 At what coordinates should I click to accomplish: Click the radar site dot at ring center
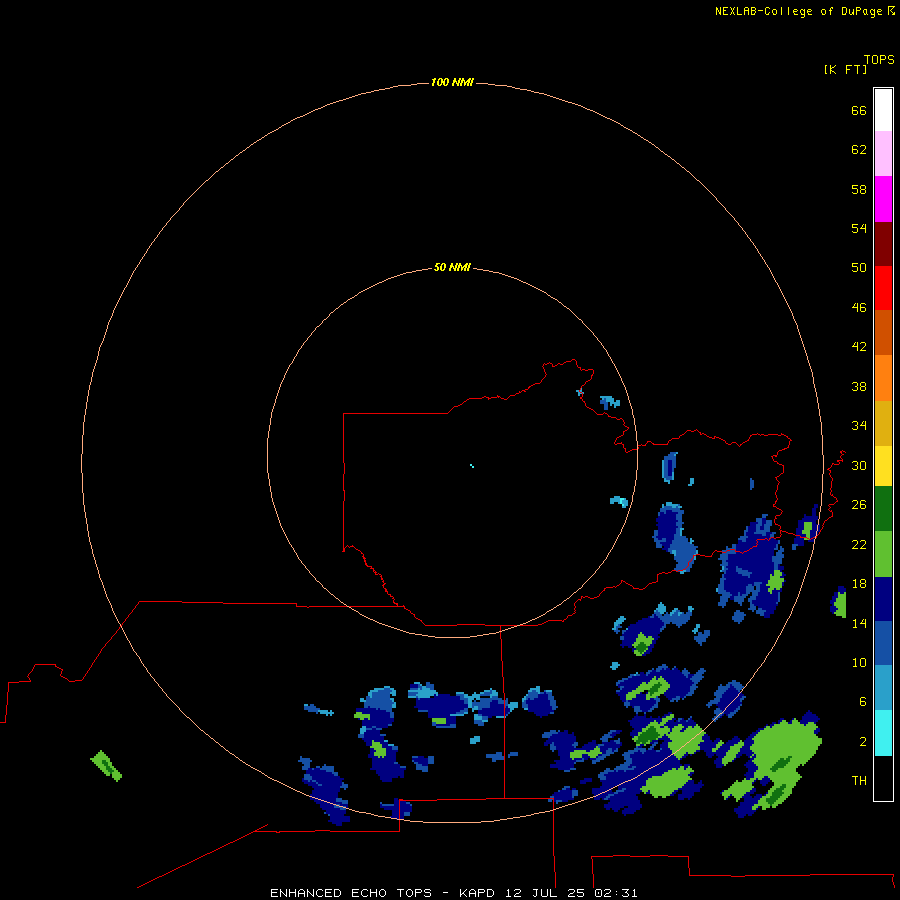click(472, 466)
